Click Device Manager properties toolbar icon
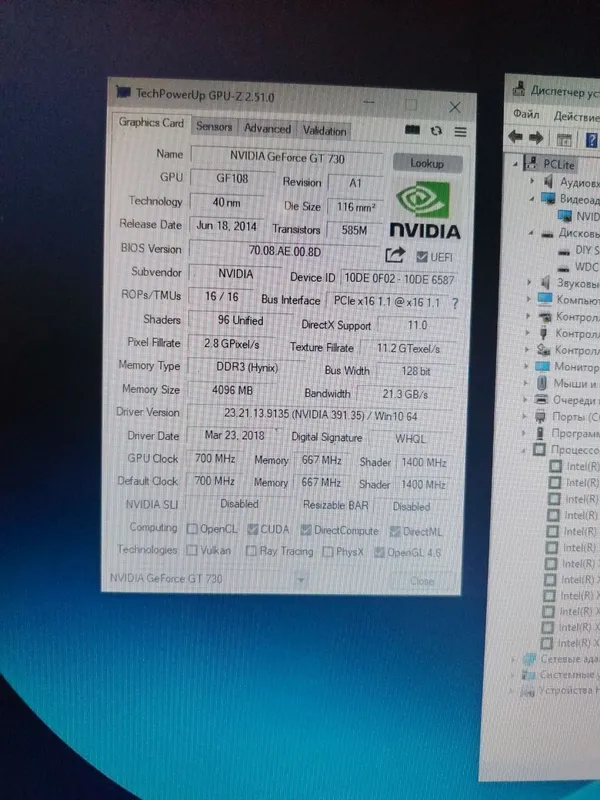 pyautogui.click(x=564, y=139)
